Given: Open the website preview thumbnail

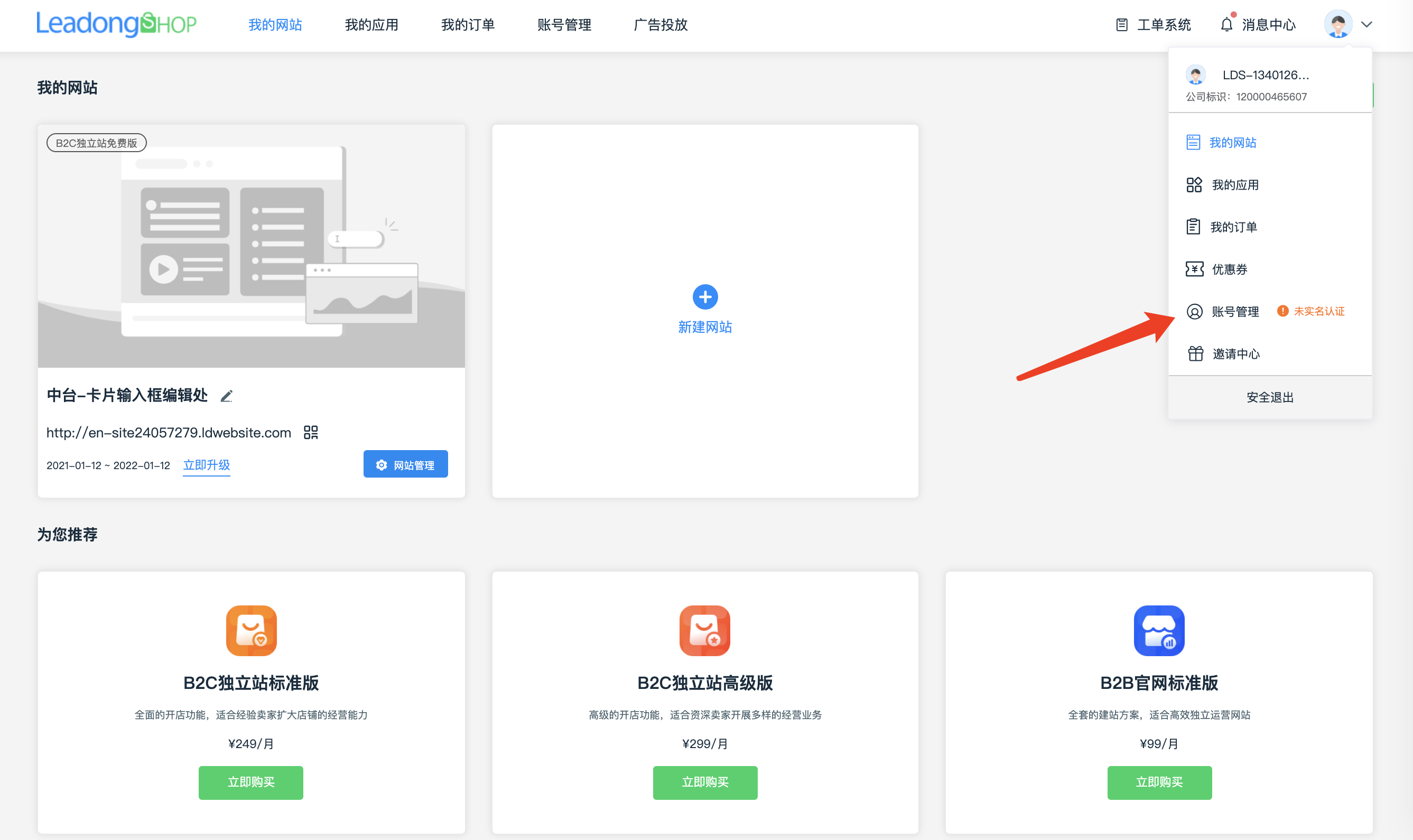Looking at the screenshot, I should (251, 246).
